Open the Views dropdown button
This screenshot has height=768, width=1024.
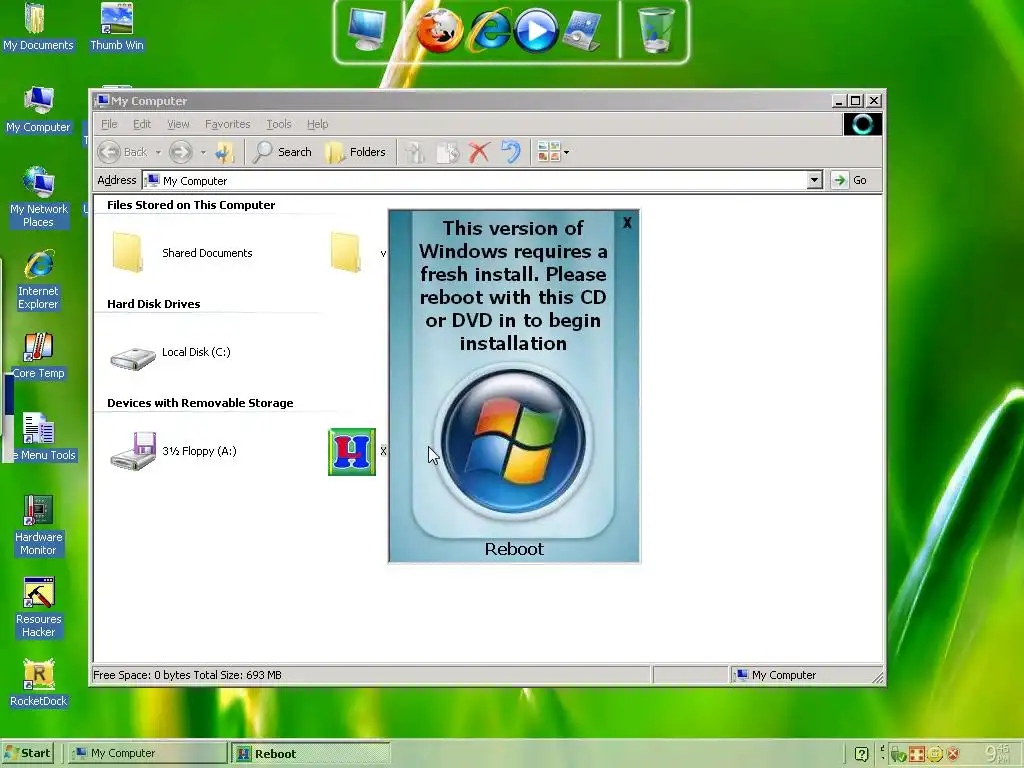coord(552,152)
